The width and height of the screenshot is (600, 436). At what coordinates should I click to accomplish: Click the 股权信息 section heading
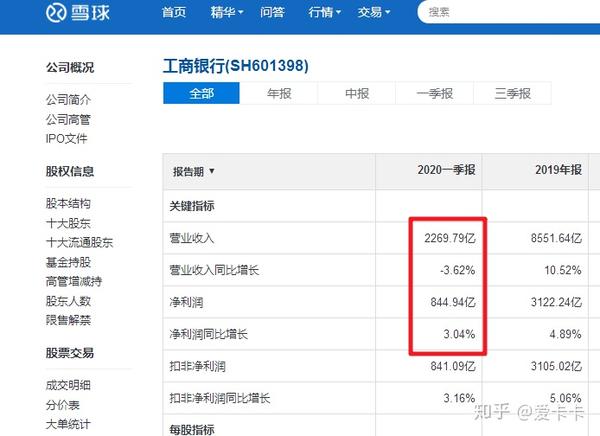click(x=70, y=171)
